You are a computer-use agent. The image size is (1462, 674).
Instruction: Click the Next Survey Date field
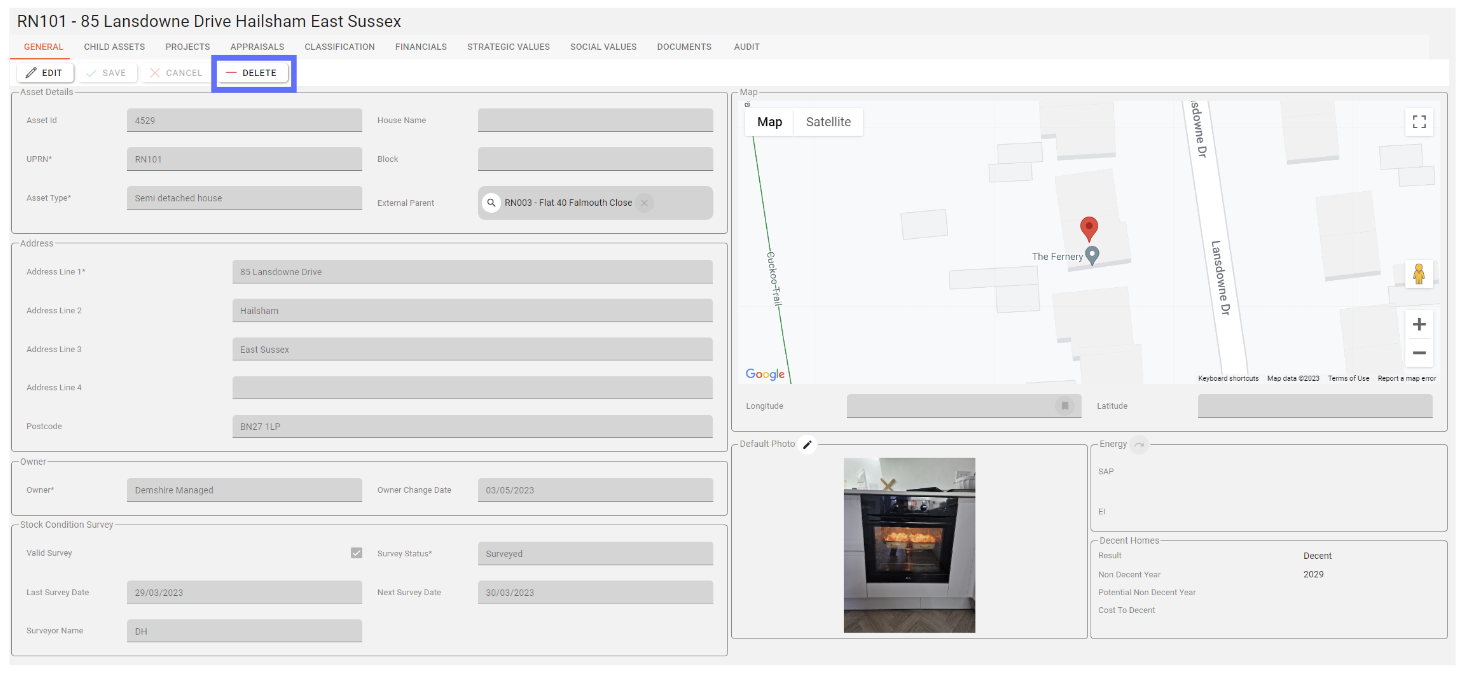(x=595, y=592)
